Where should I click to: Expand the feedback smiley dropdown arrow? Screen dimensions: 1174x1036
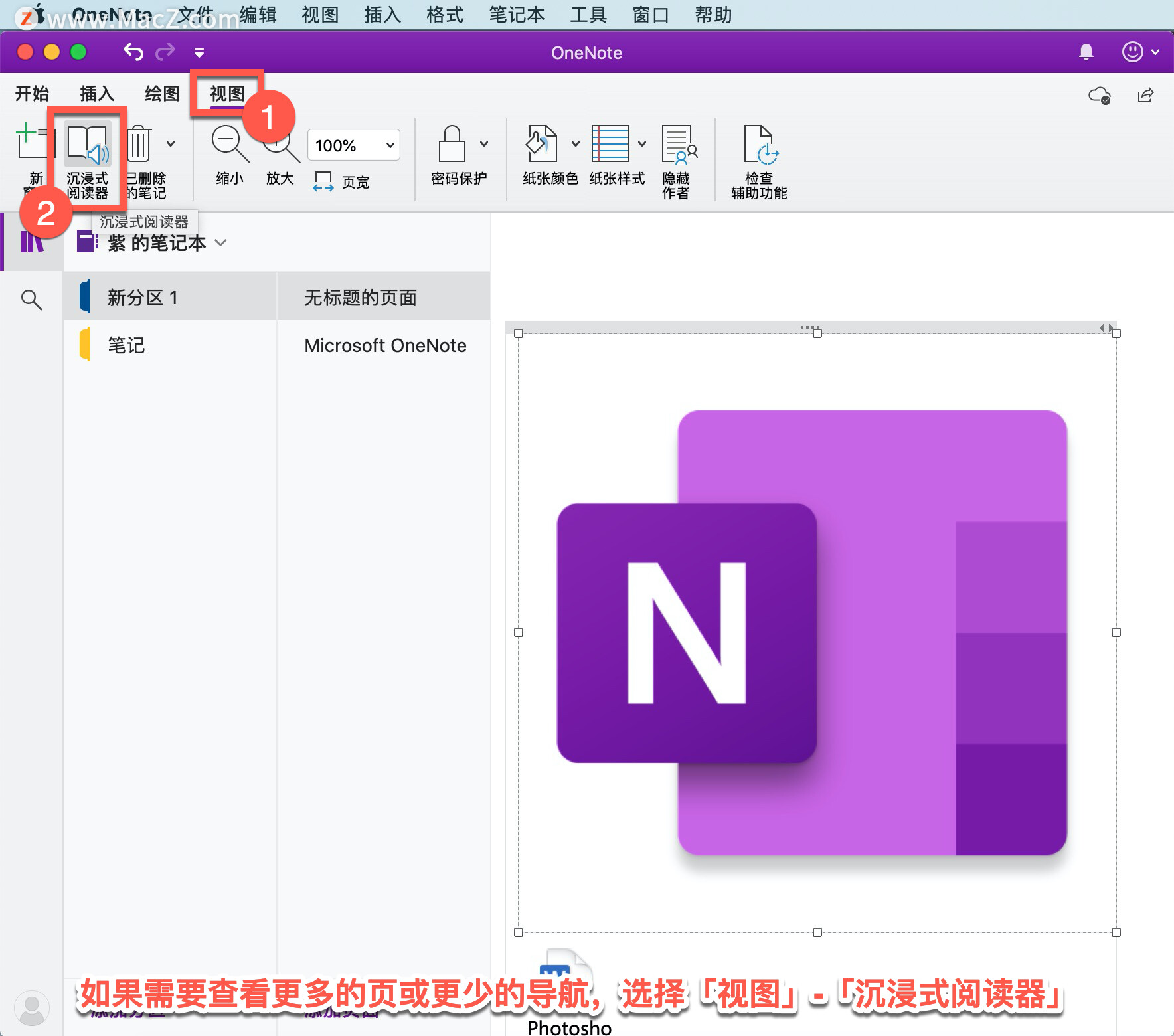pyautogui.click(x=1155, y=52)
